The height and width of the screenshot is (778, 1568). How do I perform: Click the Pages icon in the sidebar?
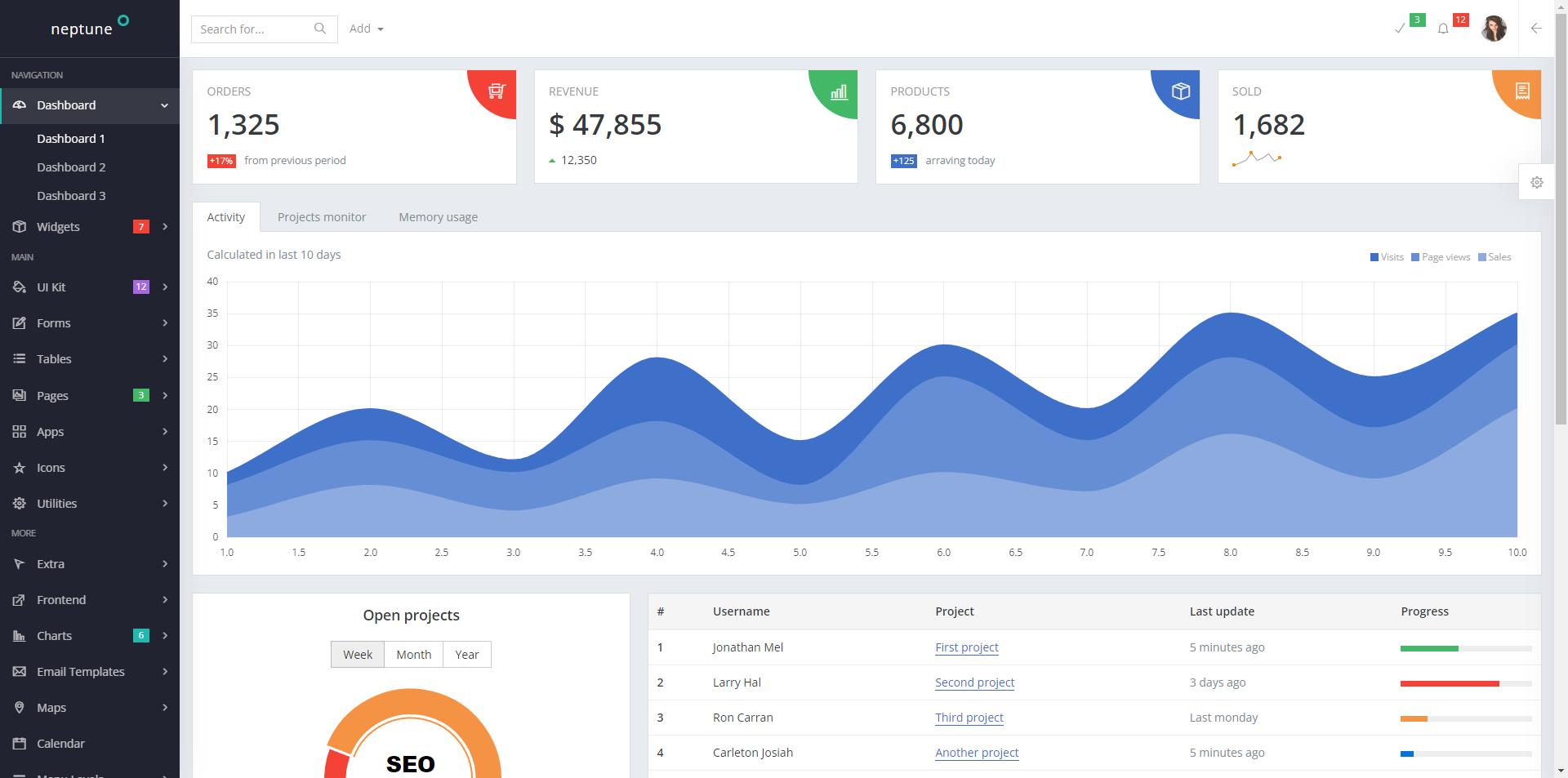click(20, 395)
